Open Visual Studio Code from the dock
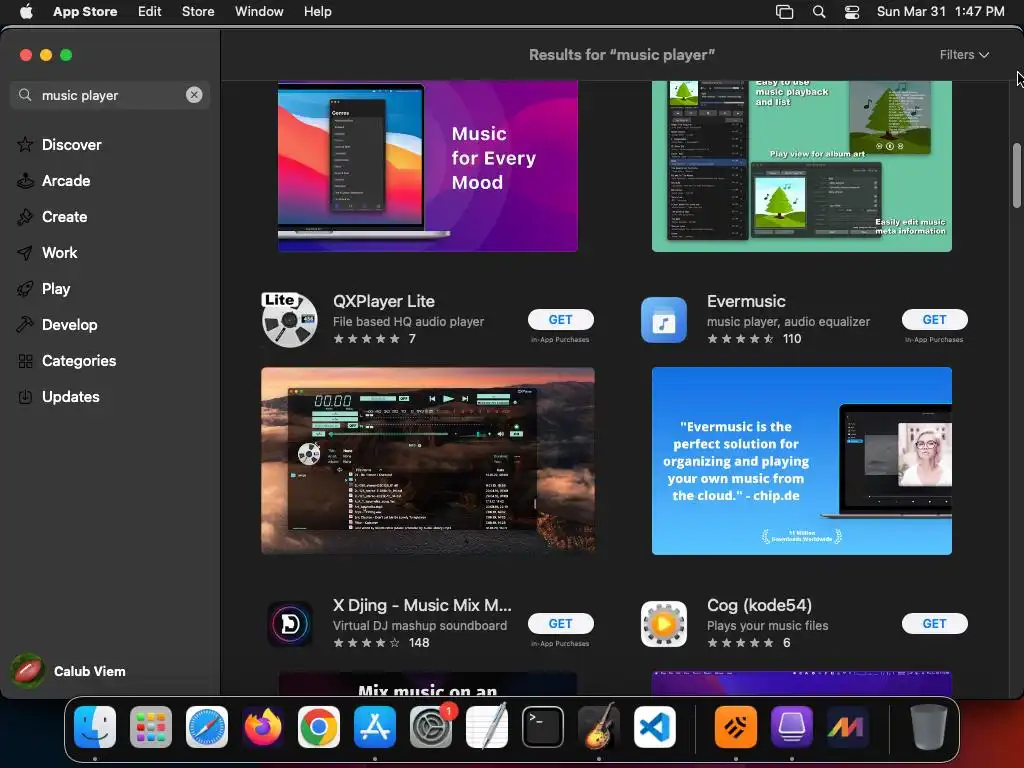This screenshot has width=1024, height=768. pyautogui.click(x=655, y=727)
